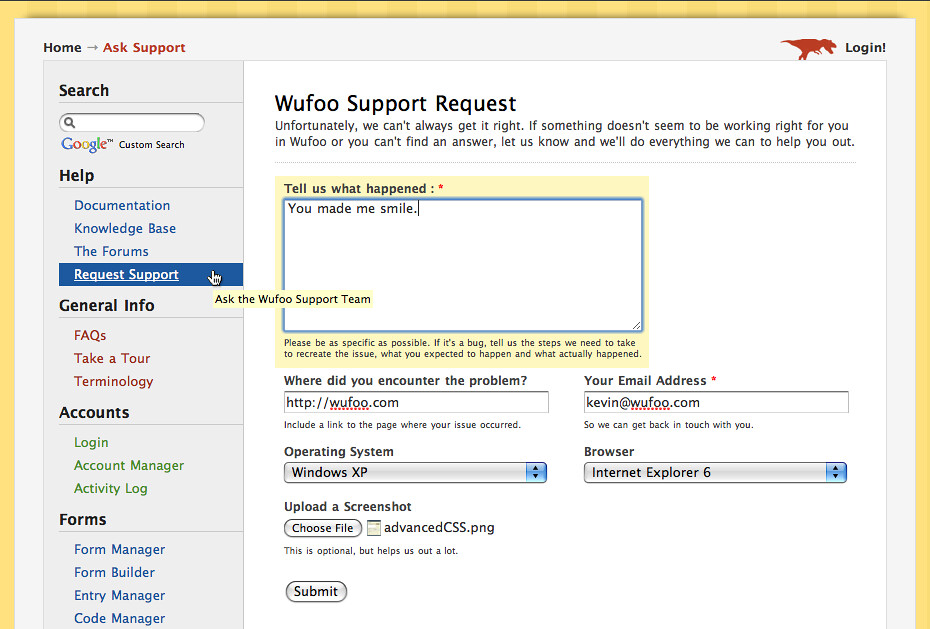Click the Choose File button

click(323, 528)
